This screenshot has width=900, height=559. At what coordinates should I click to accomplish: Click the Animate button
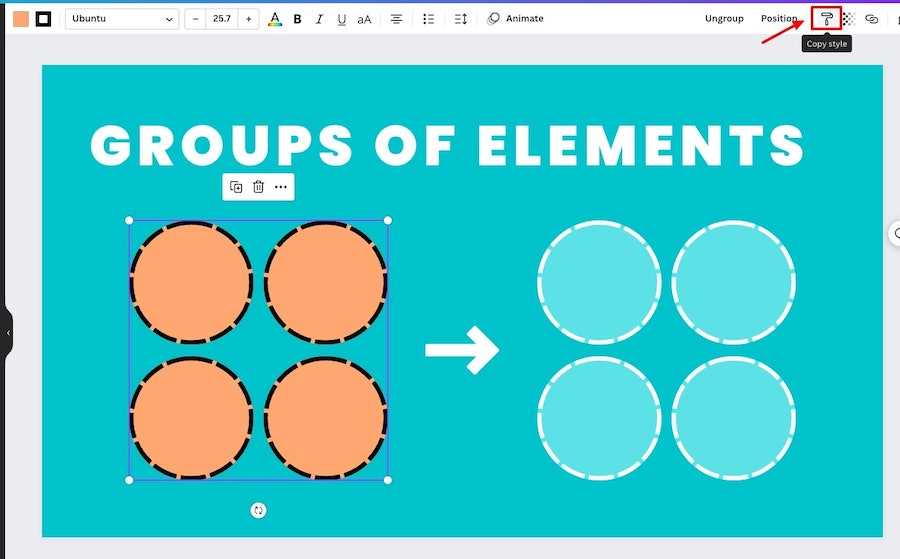[x=516, y=19]
